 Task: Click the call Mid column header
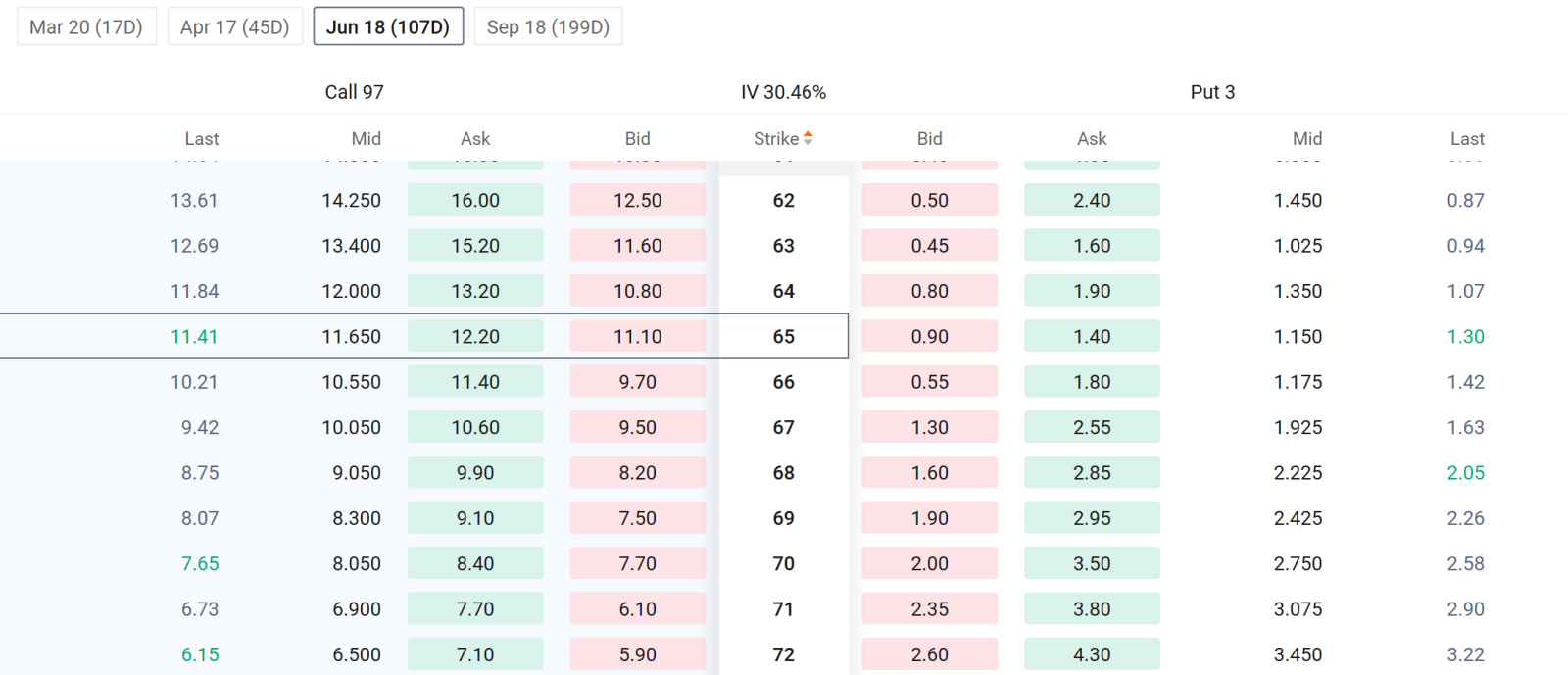[x=367, y=139]
